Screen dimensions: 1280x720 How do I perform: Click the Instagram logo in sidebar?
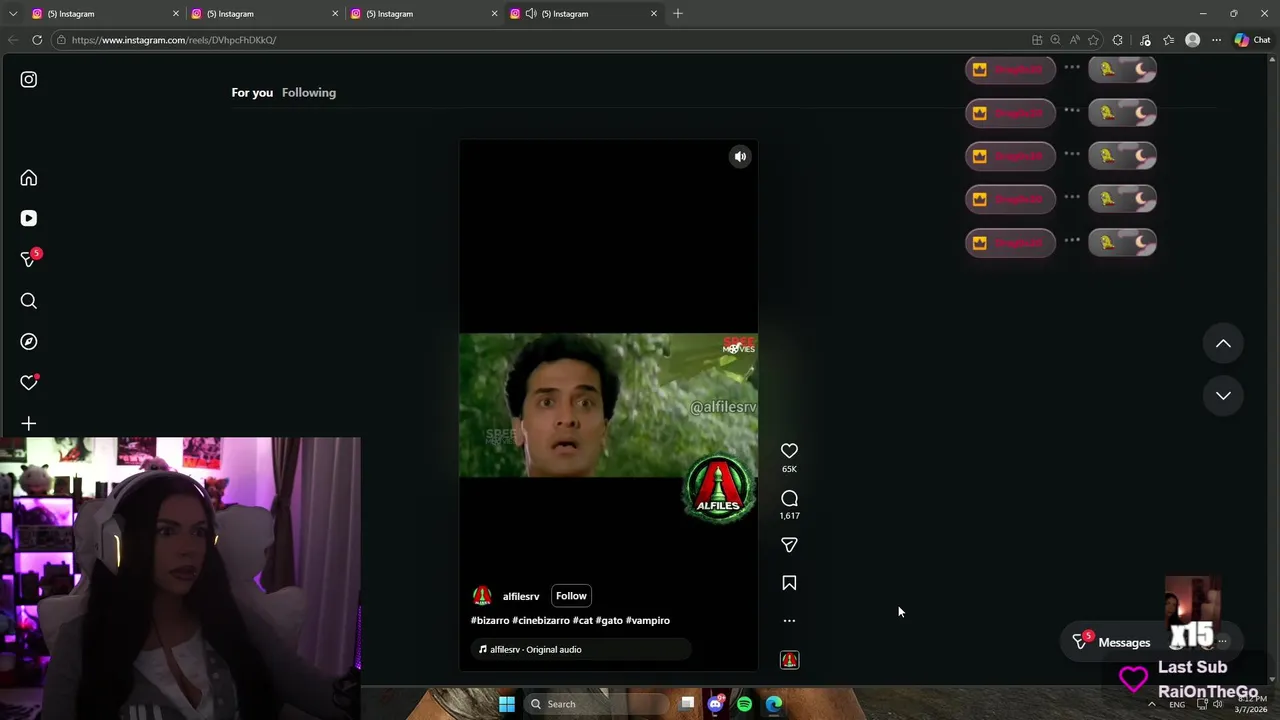[x=29, y=79]
